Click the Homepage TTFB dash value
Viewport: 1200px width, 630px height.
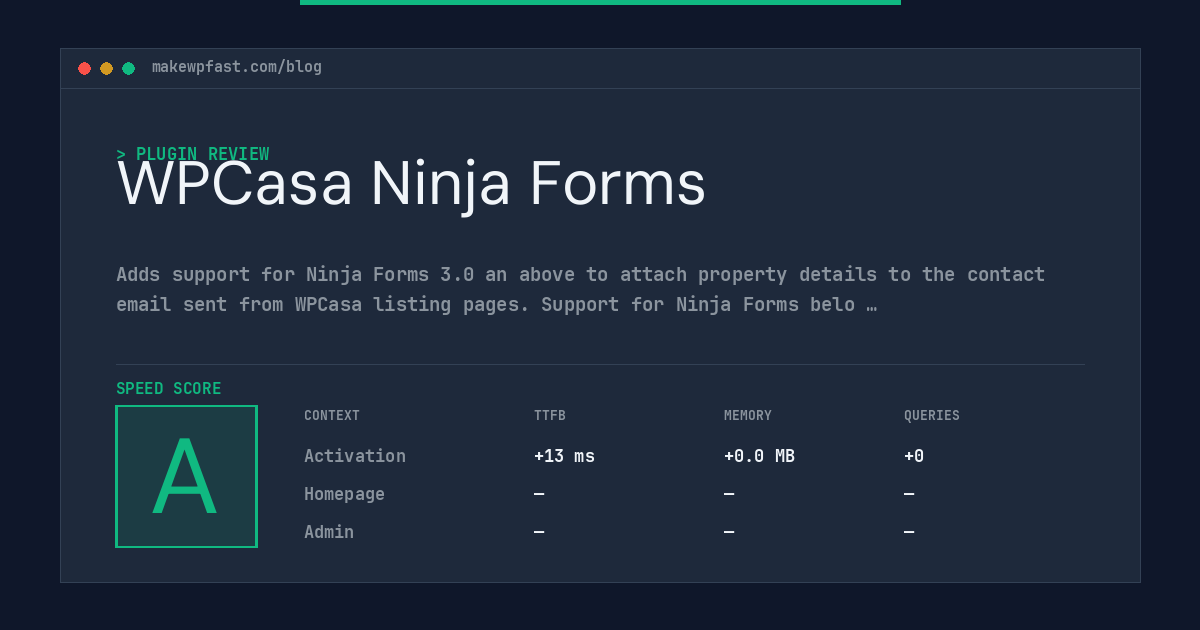tap(539, 494)
